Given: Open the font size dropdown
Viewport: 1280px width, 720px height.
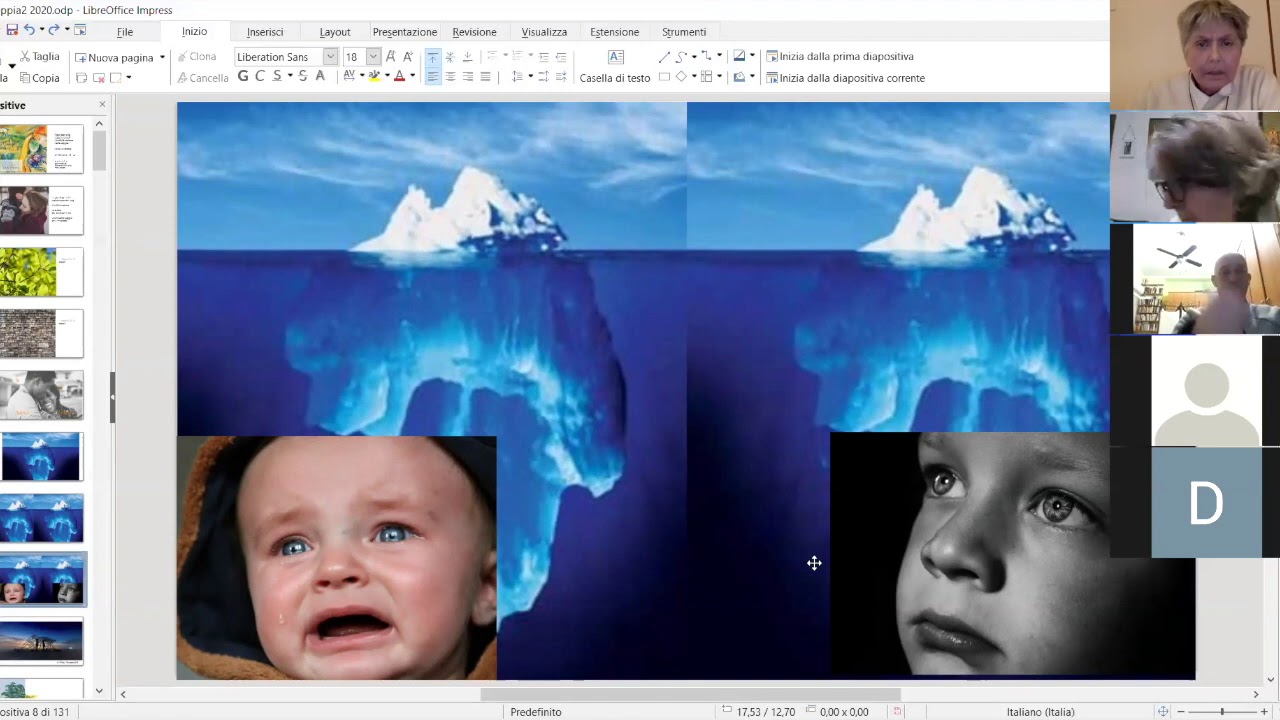Looking at the screenshot, I should pyautogui.click(x=373, y=57).
